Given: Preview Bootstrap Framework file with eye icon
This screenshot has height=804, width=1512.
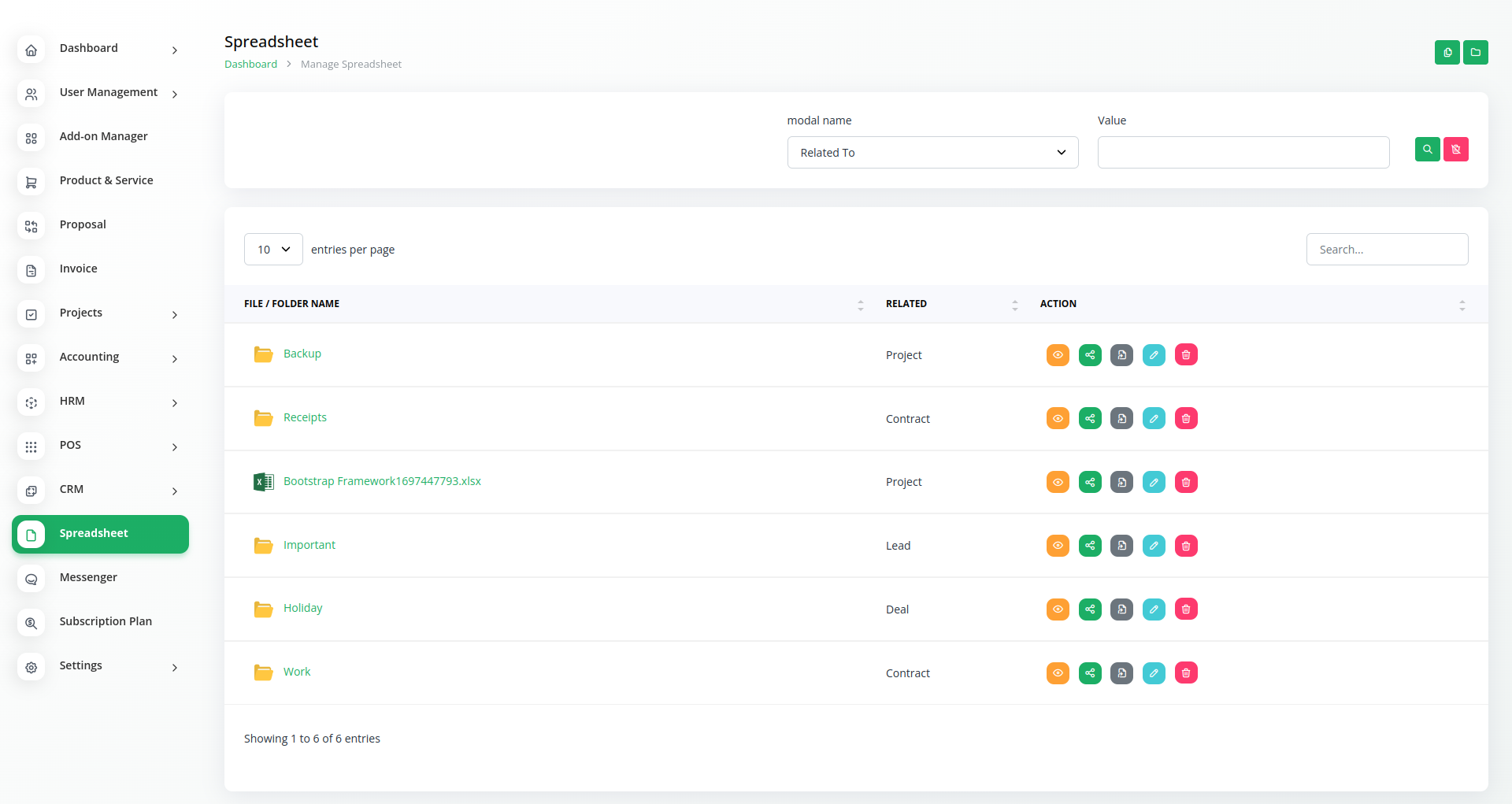Looking at the screenshot, I should 1058,482.
